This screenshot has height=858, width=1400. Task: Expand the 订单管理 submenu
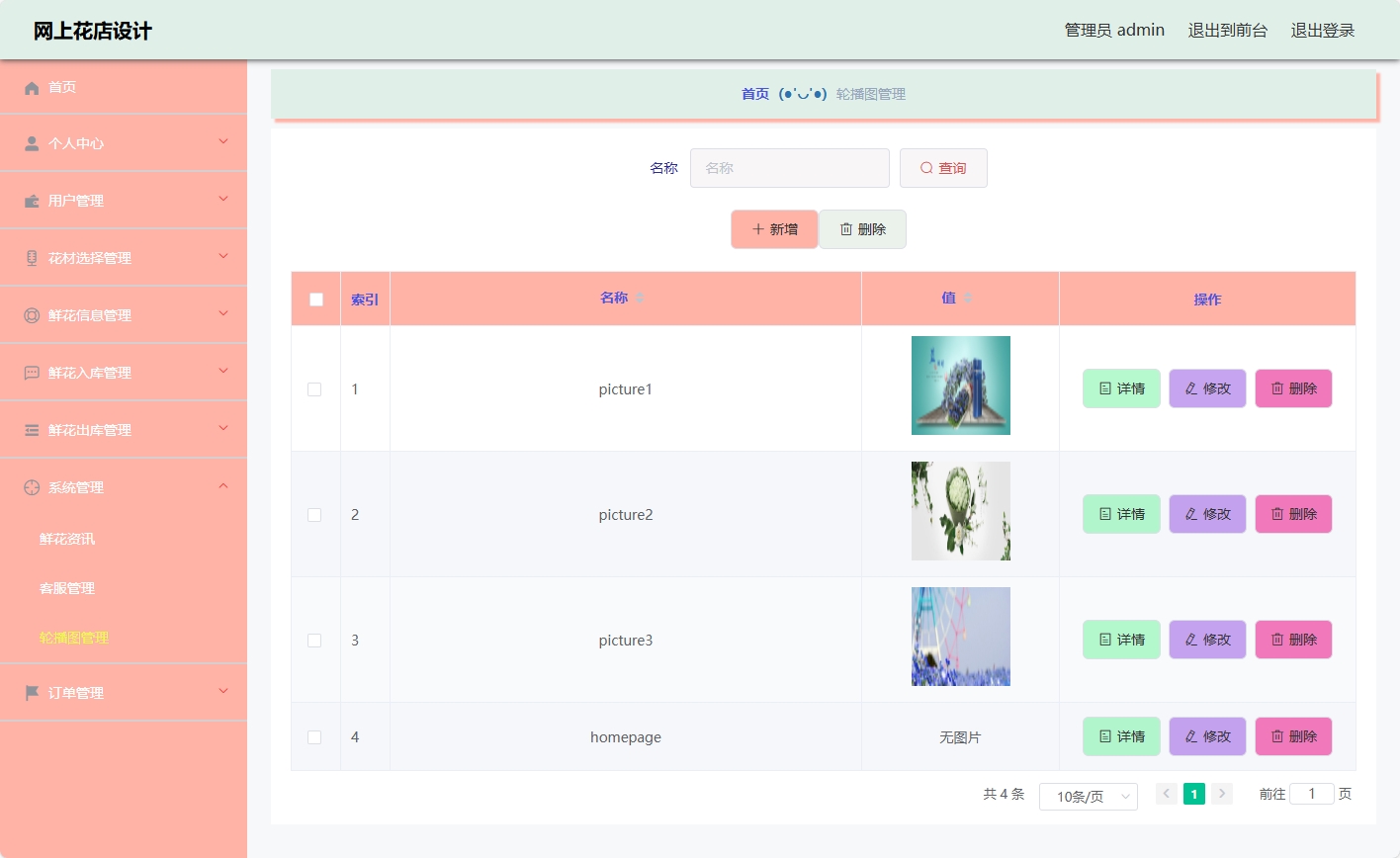tap(223, 692)
